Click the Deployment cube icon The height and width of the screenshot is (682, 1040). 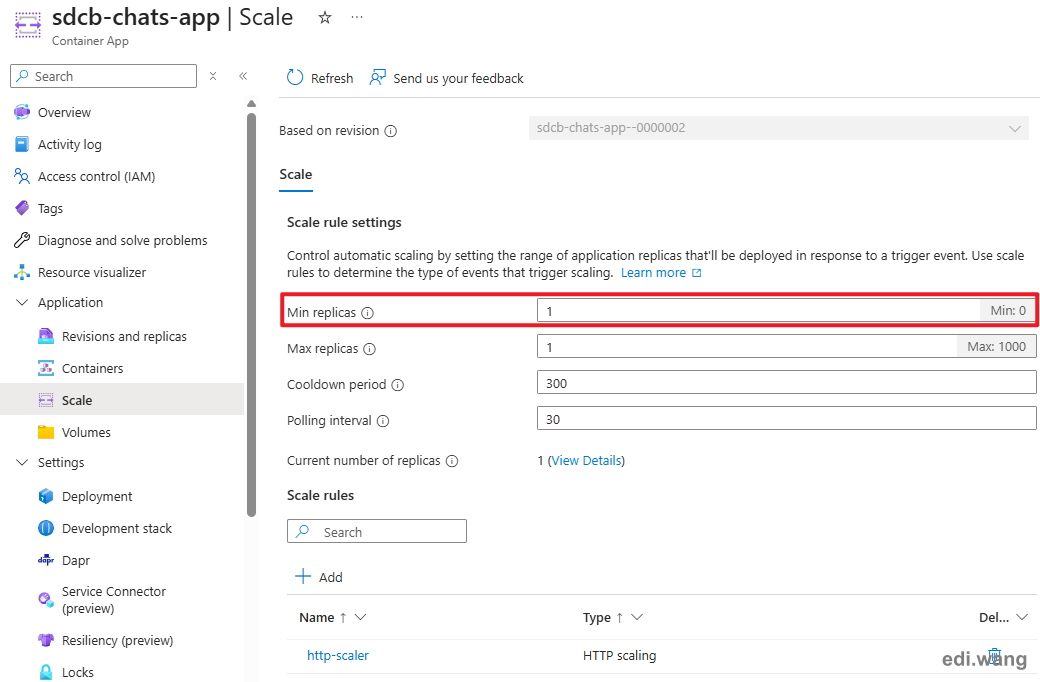[x=46, y=496]
